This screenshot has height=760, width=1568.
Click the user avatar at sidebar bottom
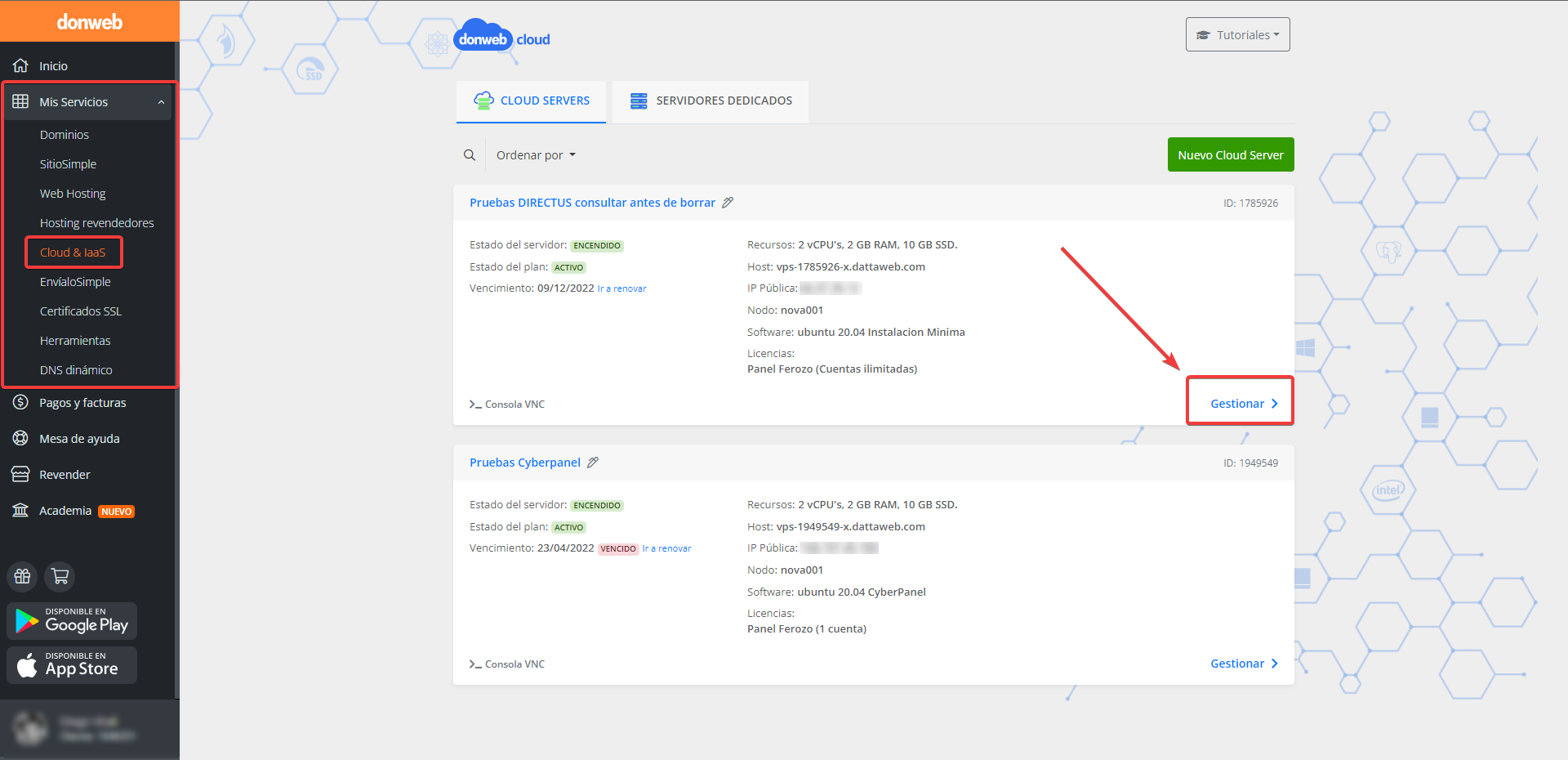pyautogui.click(x=31, y=728)
